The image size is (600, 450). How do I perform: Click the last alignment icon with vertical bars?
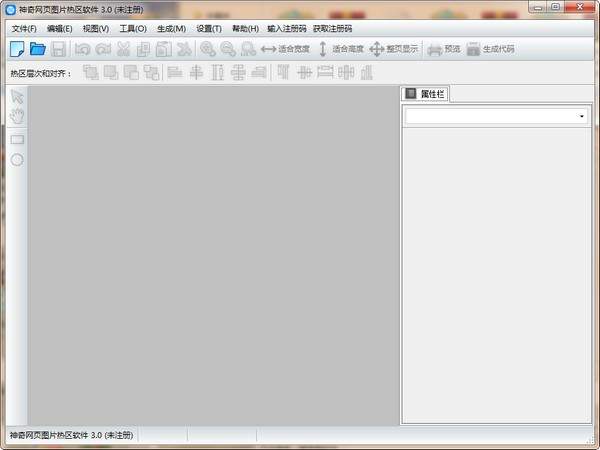367,72
